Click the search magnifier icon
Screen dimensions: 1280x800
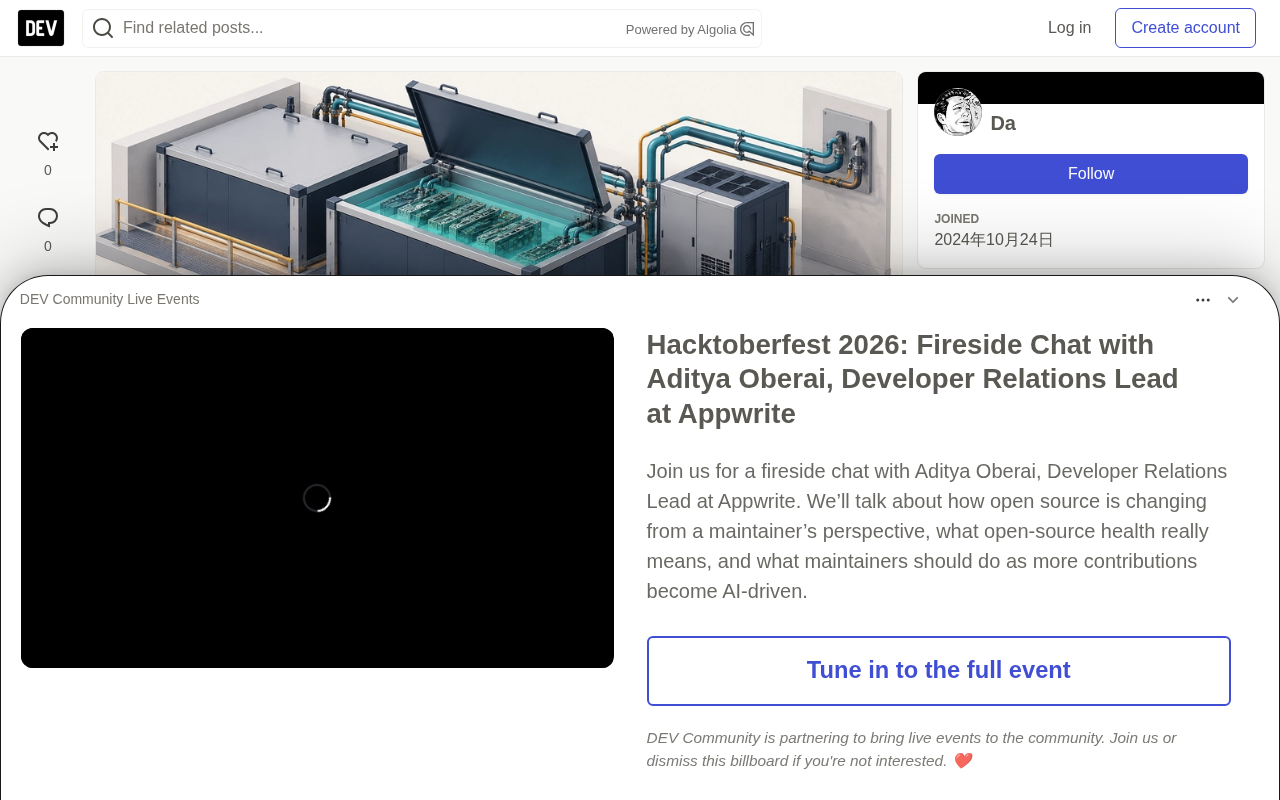coord(103,28)
